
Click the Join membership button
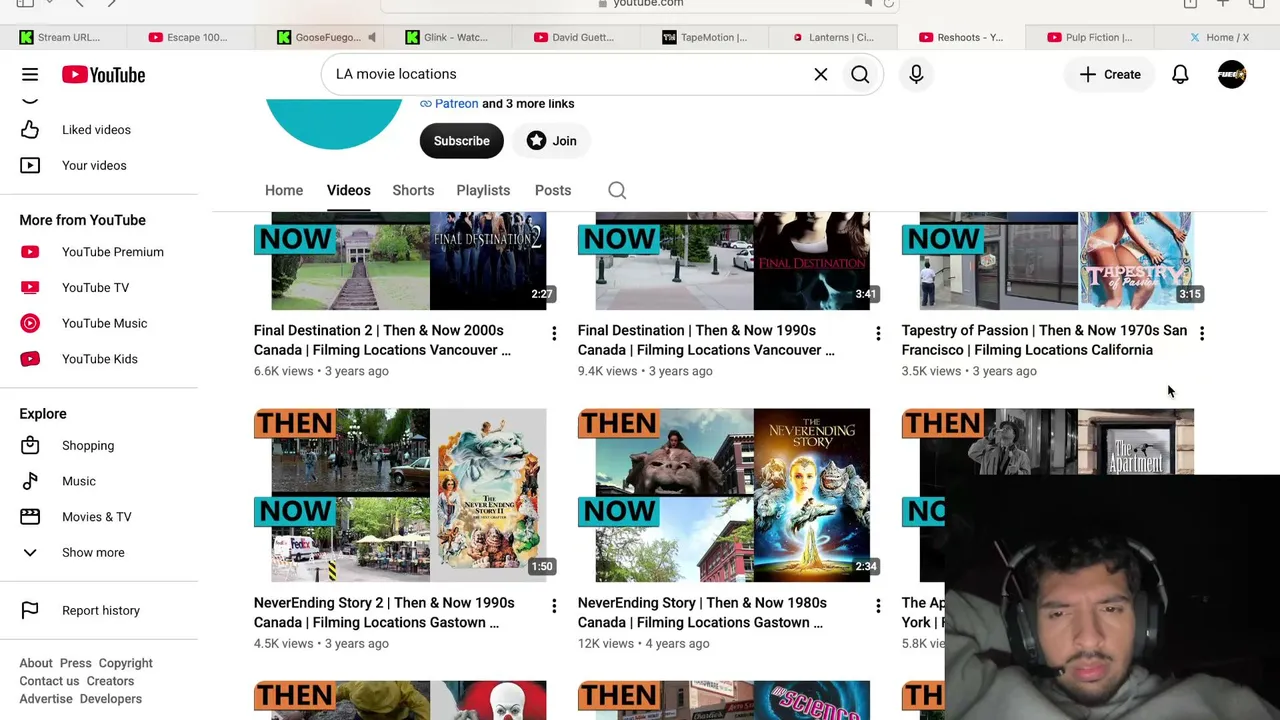pos(552,141)
